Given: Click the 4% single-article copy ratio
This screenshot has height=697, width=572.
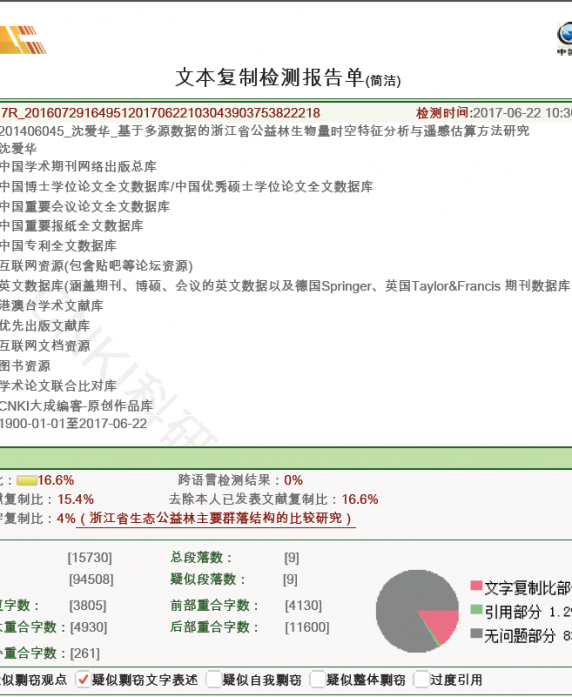Looking at the screenshot, I should (66, 518).
